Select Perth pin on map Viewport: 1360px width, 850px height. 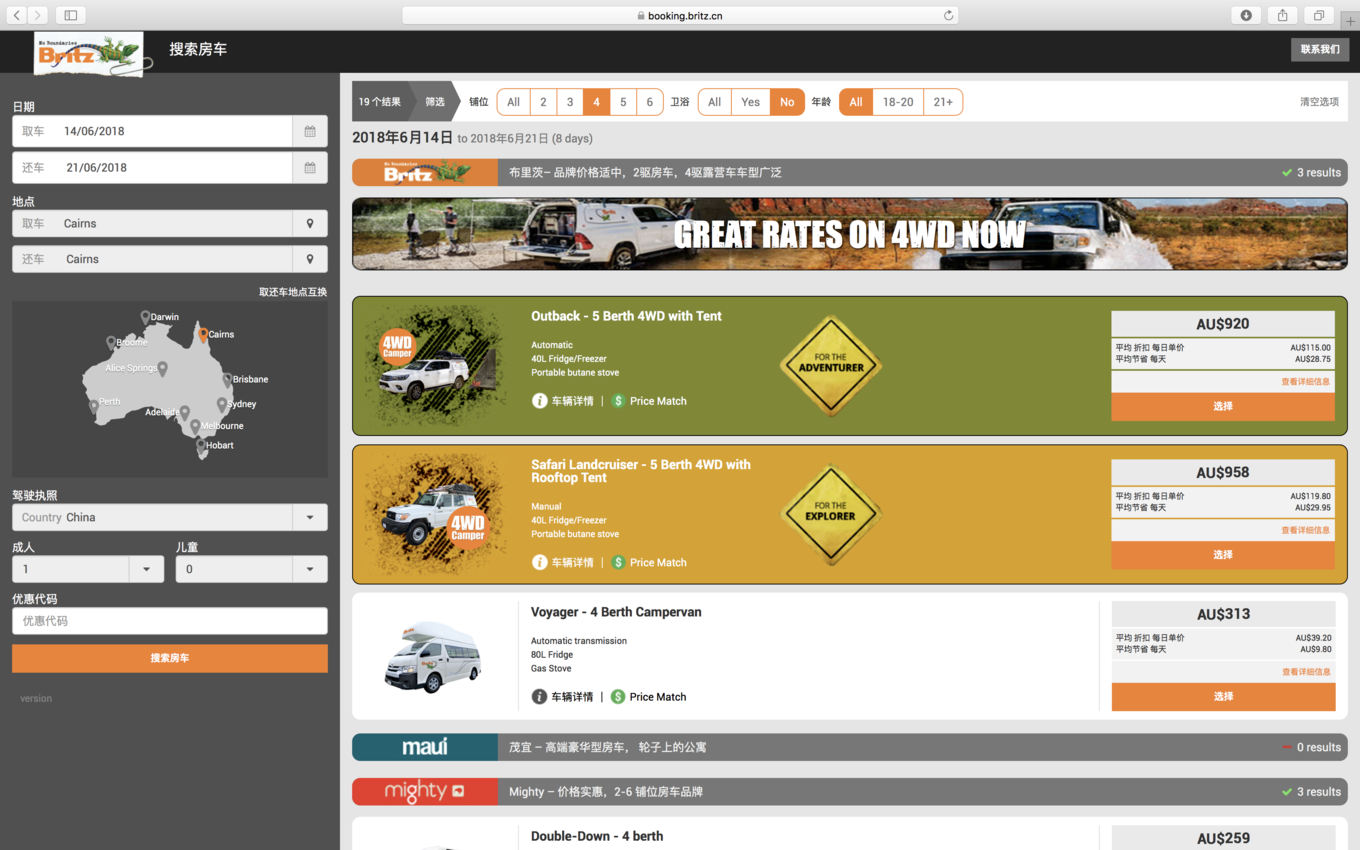pos(93,406)
